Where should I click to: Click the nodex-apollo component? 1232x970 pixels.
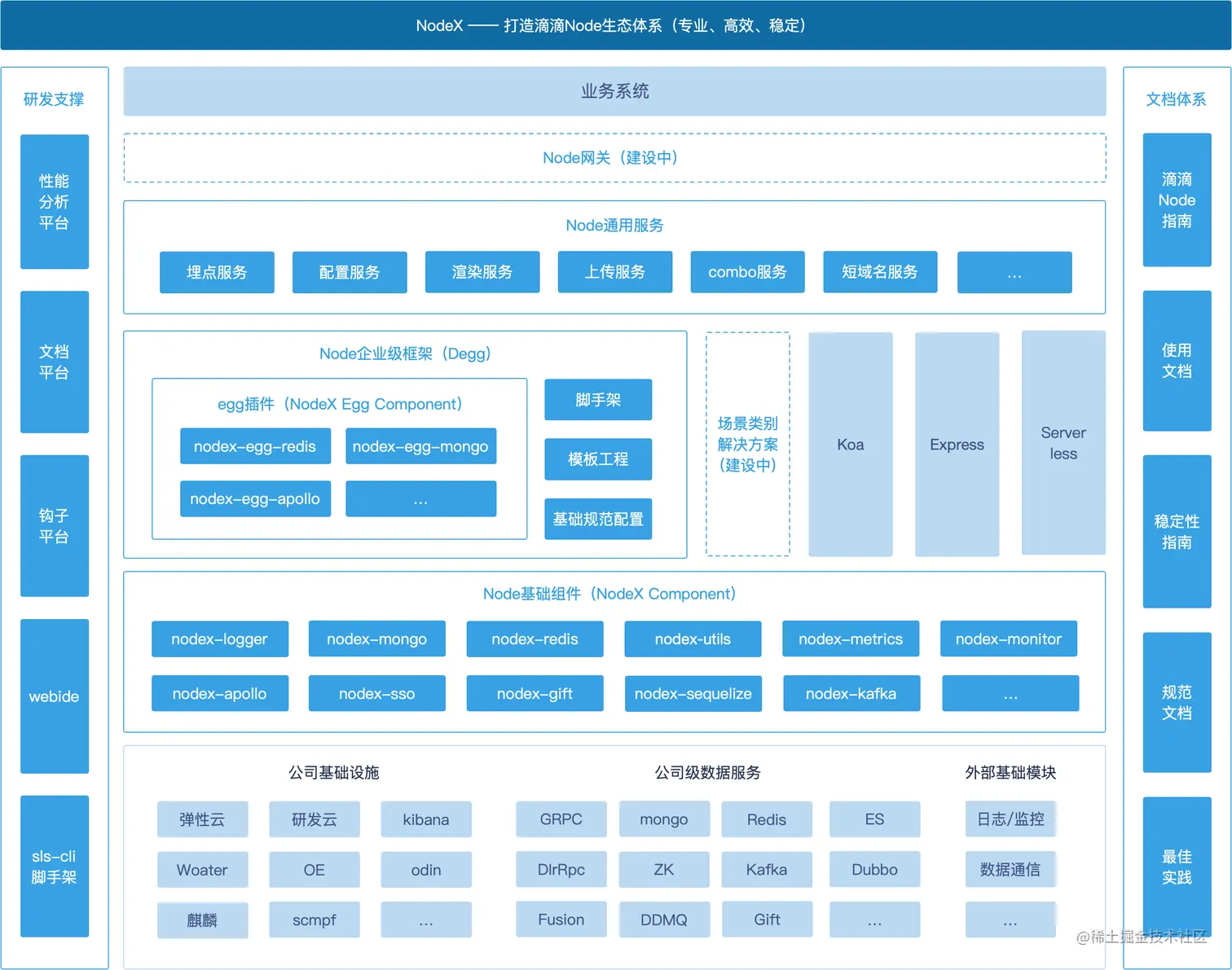(220, 694)
